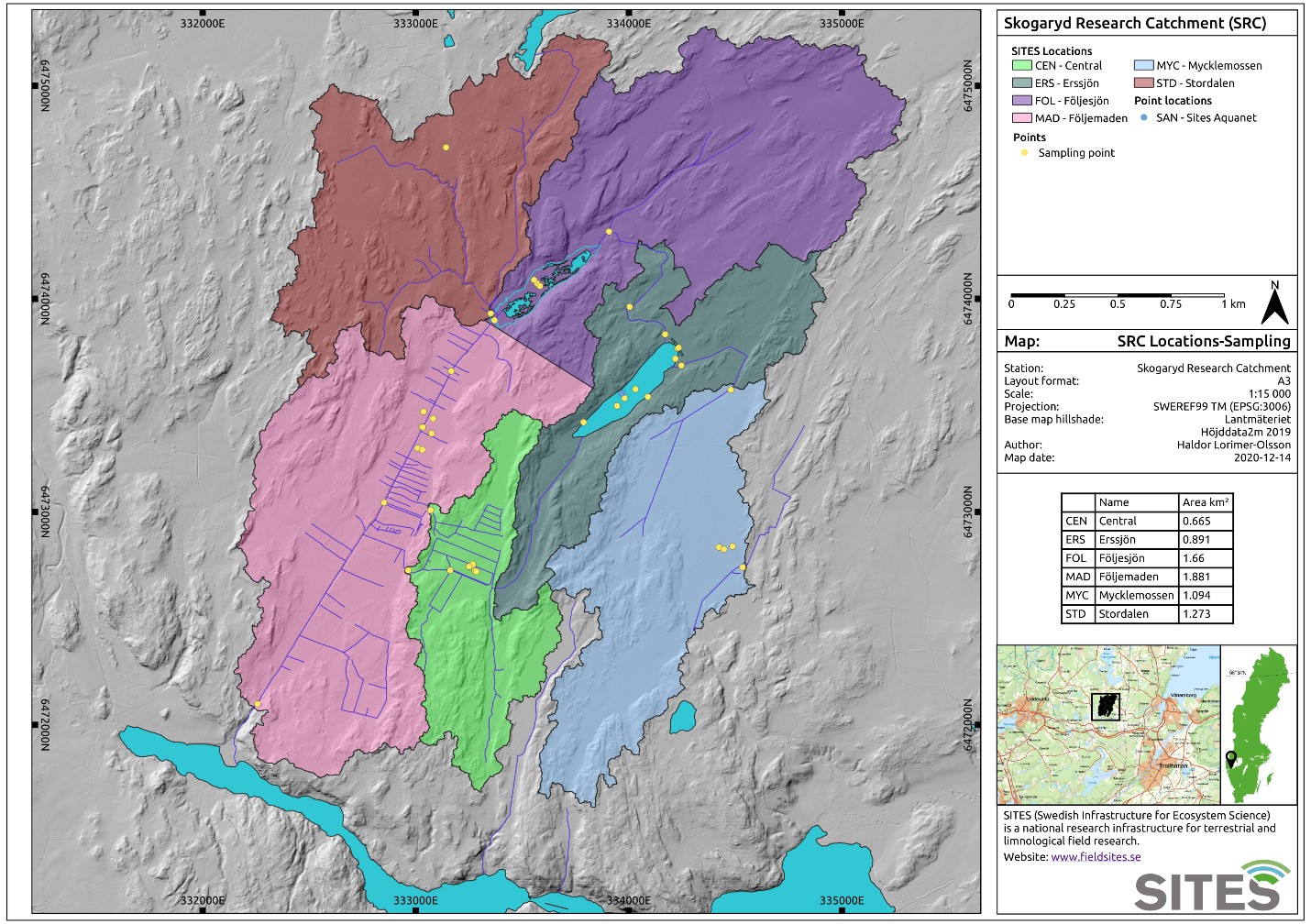Image resolution: width=1311 pixels, height=924 pixels.
Task: Click the projection text SWEREF99 TM (EPSG:3006)
Action: (1222, 407)
